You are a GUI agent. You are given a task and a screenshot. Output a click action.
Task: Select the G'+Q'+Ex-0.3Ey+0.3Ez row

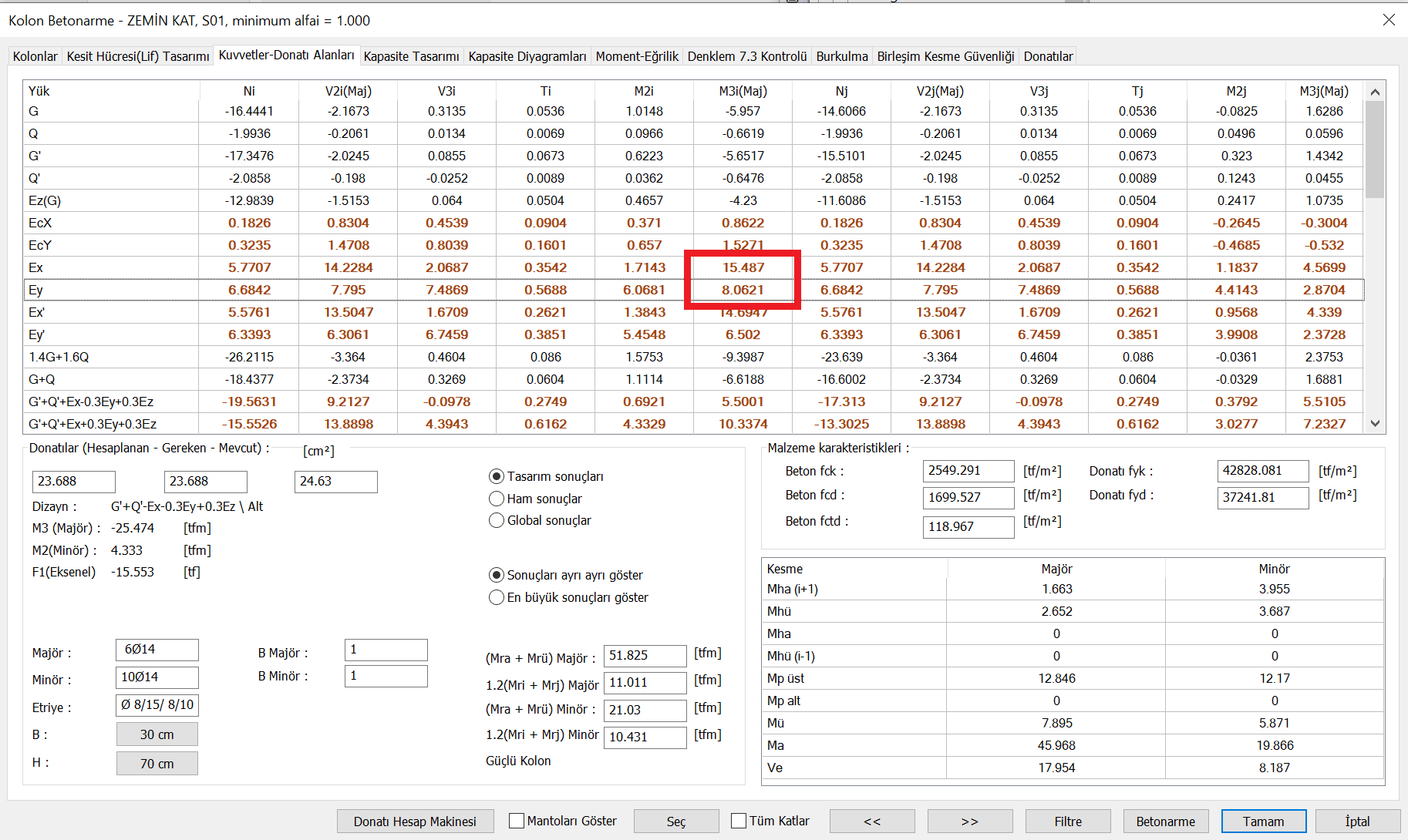click(x=694, y=402)
